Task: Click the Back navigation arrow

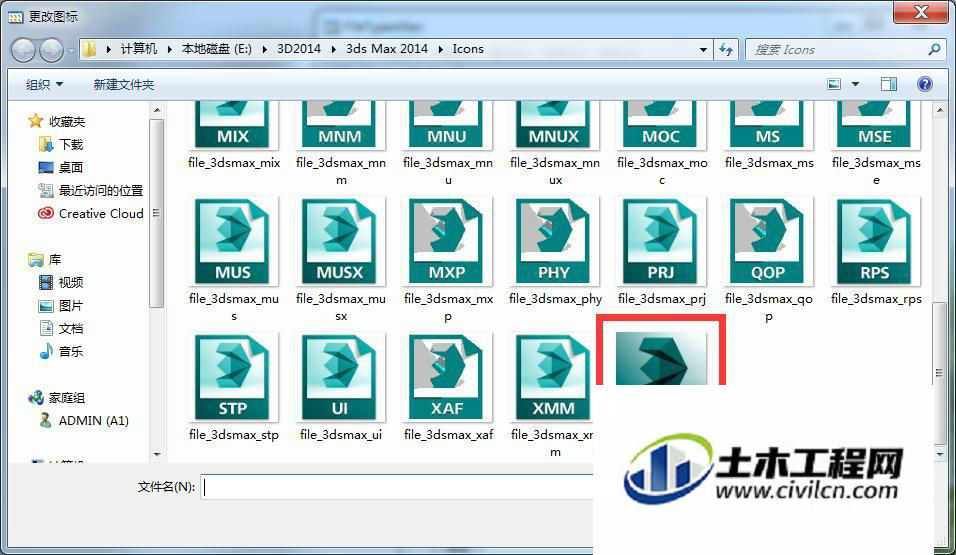Action: pos(23,49)
